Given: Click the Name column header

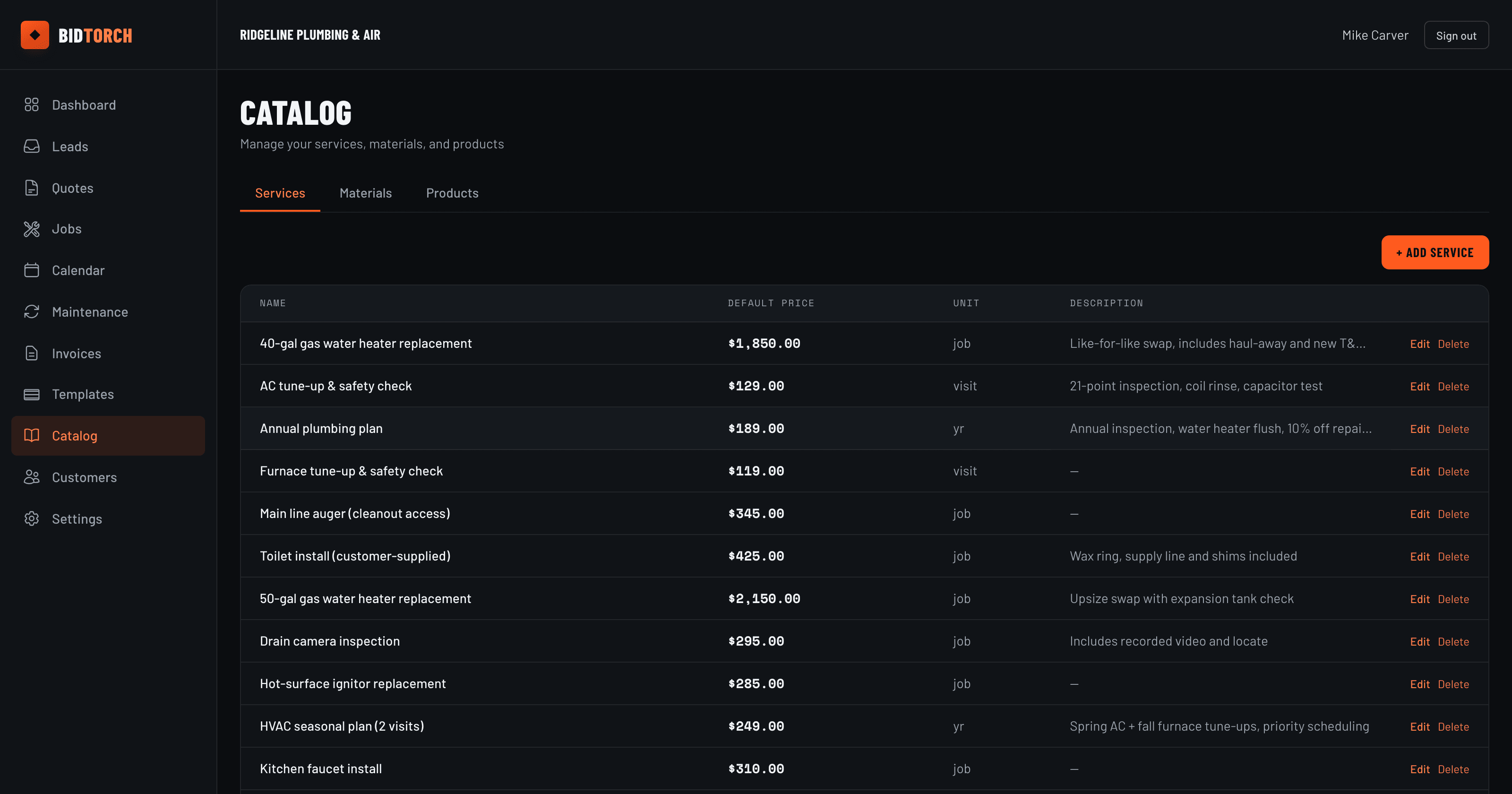Looking at the screenshot, I should coord(272,303).
